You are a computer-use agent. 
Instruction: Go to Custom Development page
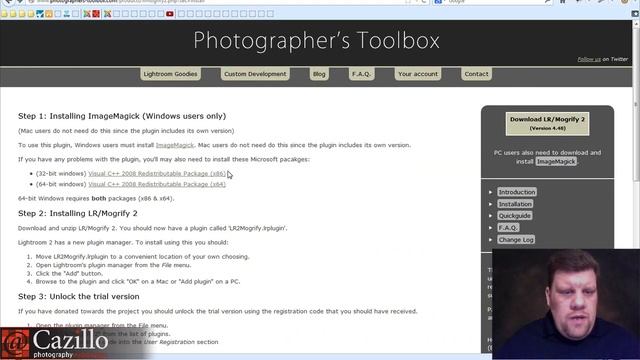point(255,74)
